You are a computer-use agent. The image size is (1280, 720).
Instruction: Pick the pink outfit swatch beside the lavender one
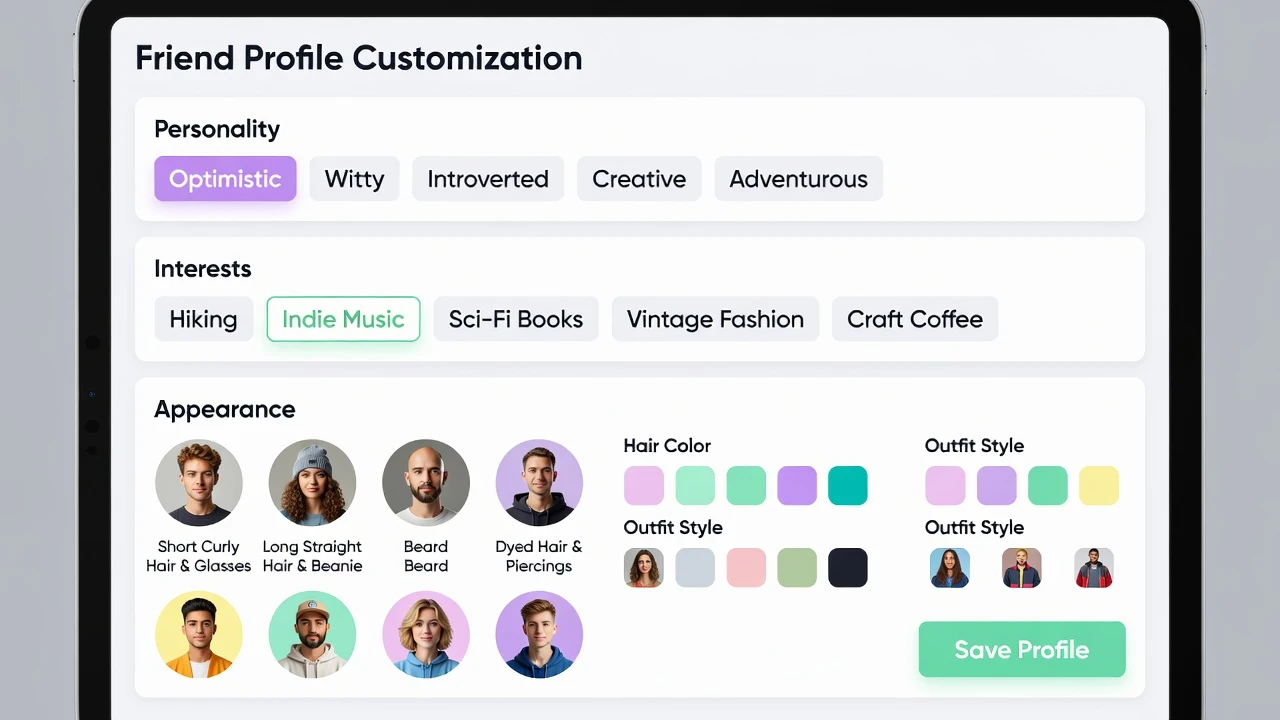click(945, 486)
